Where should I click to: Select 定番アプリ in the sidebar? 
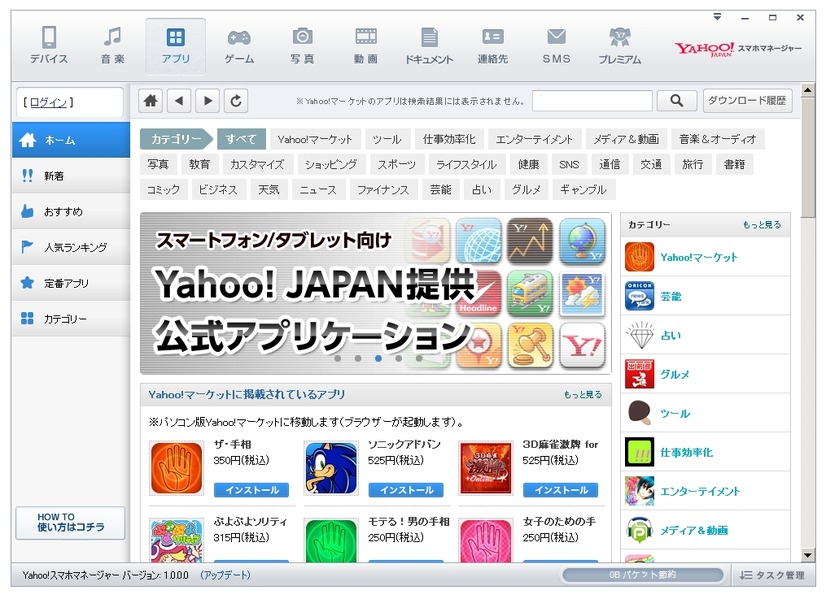tap(71, 283)
